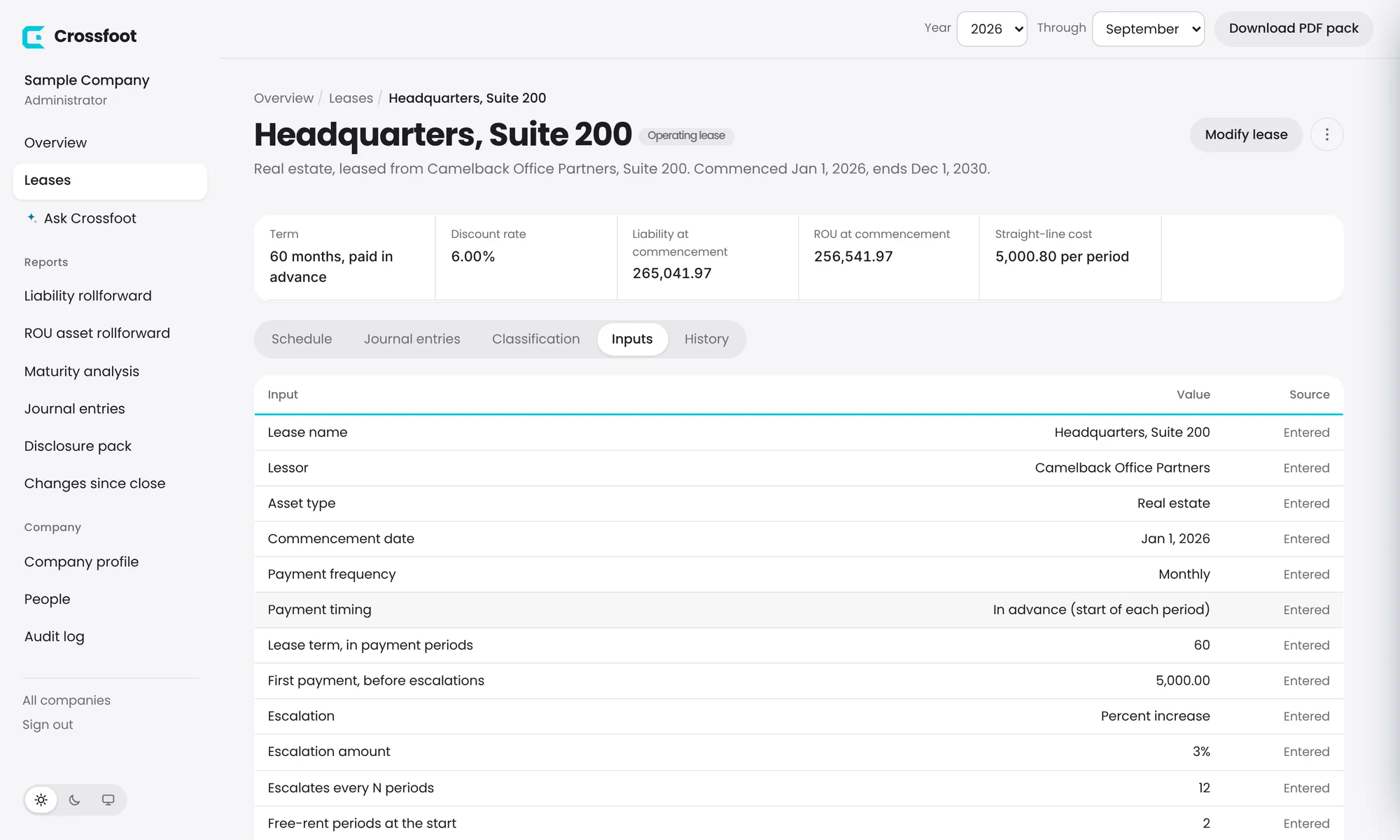The image size is (1400, 840).
Task: Switch to dark theme moon icon
Action: (x=75, y=799)
